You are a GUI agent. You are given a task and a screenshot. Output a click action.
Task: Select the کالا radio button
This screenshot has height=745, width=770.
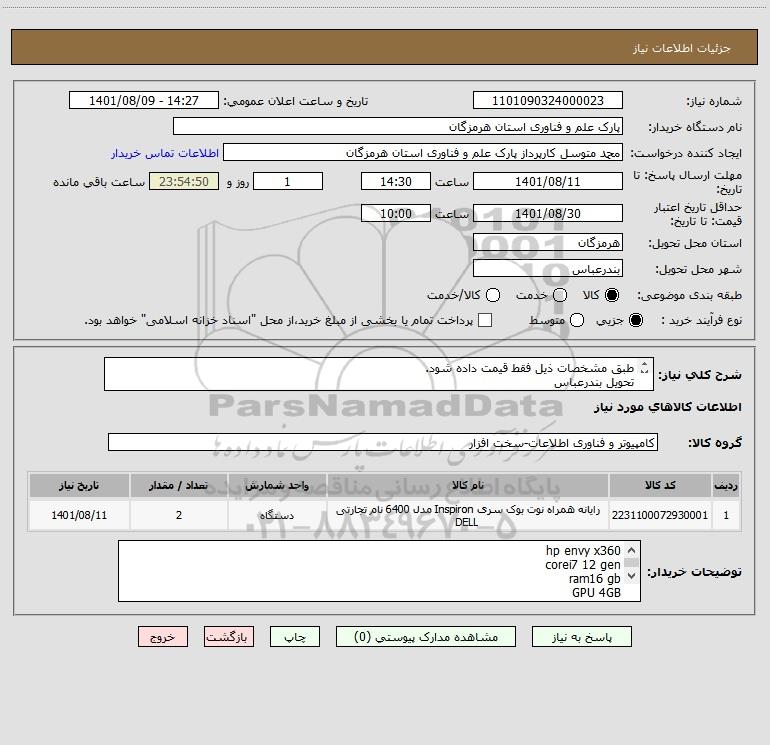point(612,295)
